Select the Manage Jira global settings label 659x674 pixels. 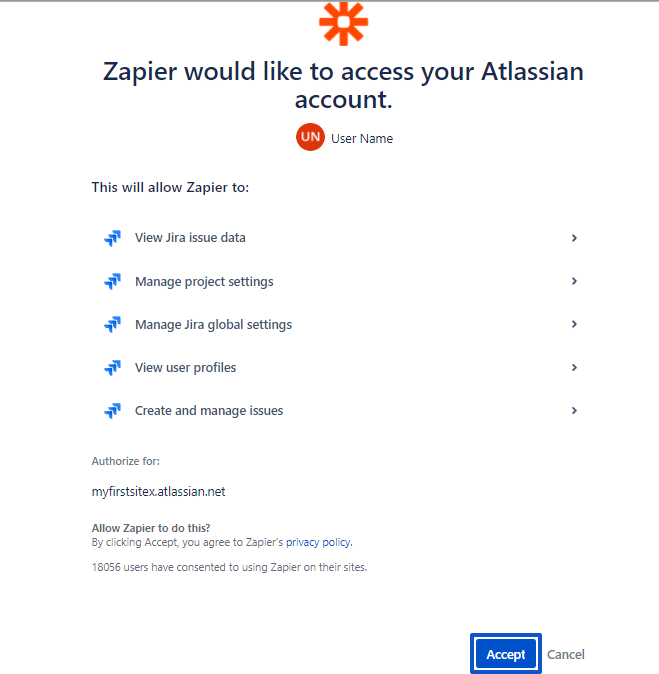[x=213, y=325]
